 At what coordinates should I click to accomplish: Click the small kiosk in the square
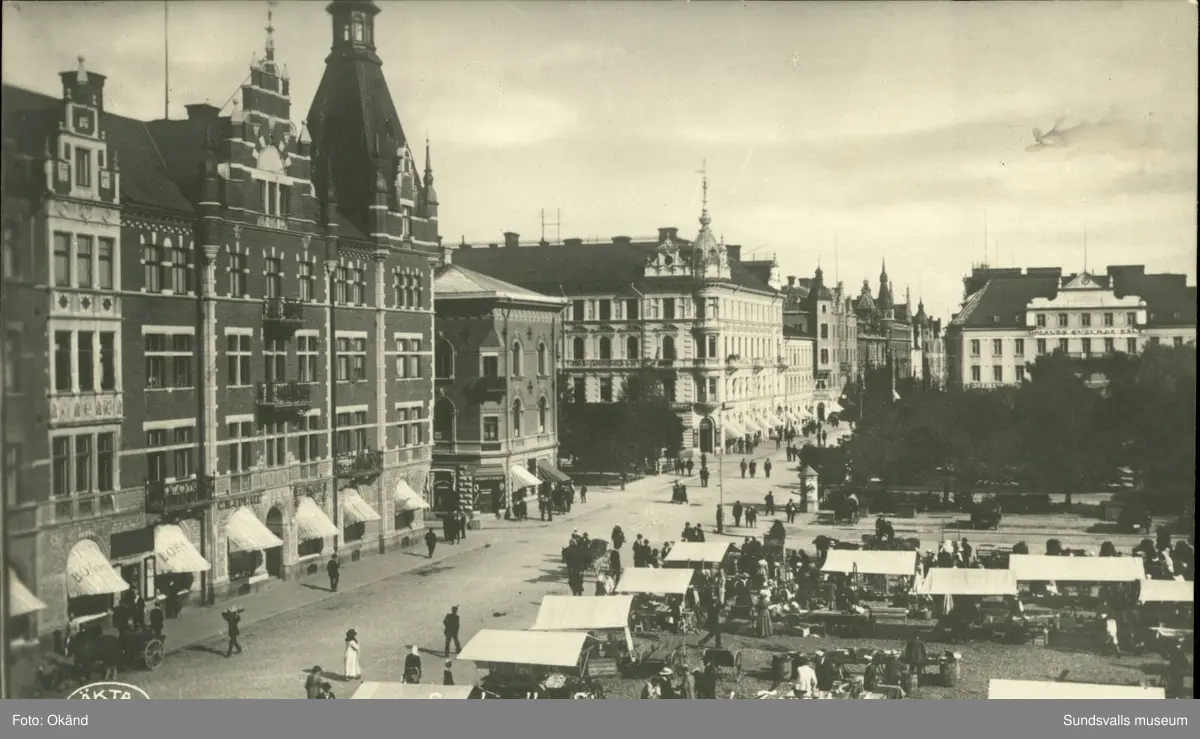[808, 488]
